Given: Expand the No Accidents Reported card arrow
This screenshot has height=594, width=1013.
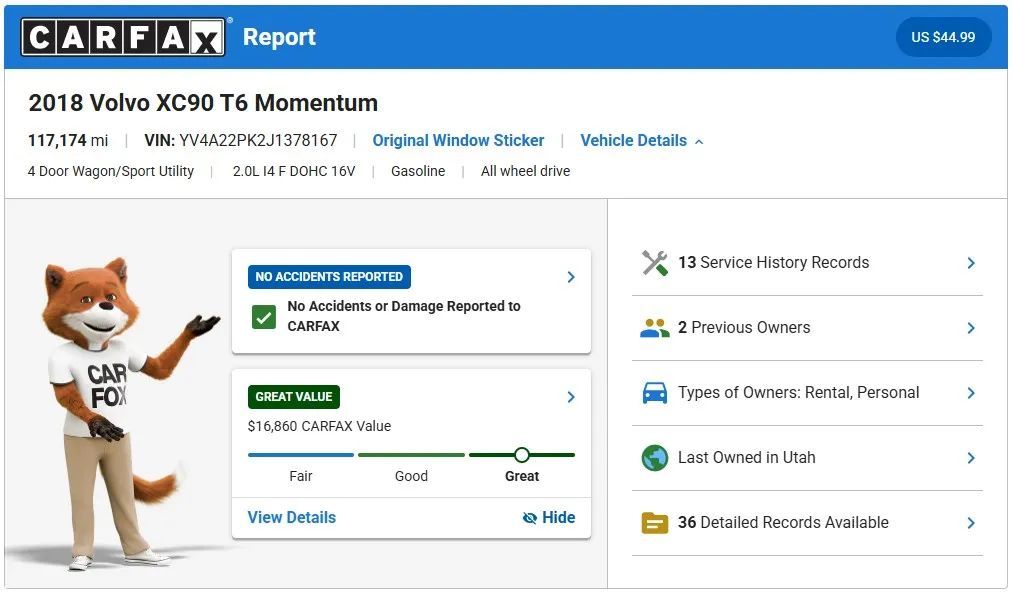Looking at the screenshot, I should coord(571,277).
